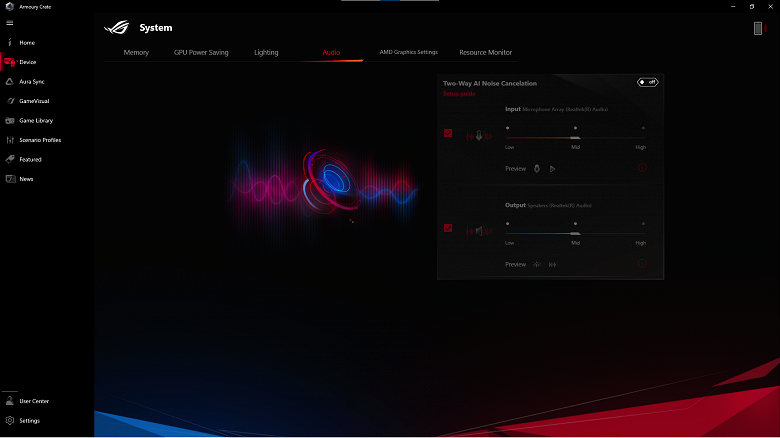Open AMD Graphics Settings tab
The image size is (780, 438).
408,52
